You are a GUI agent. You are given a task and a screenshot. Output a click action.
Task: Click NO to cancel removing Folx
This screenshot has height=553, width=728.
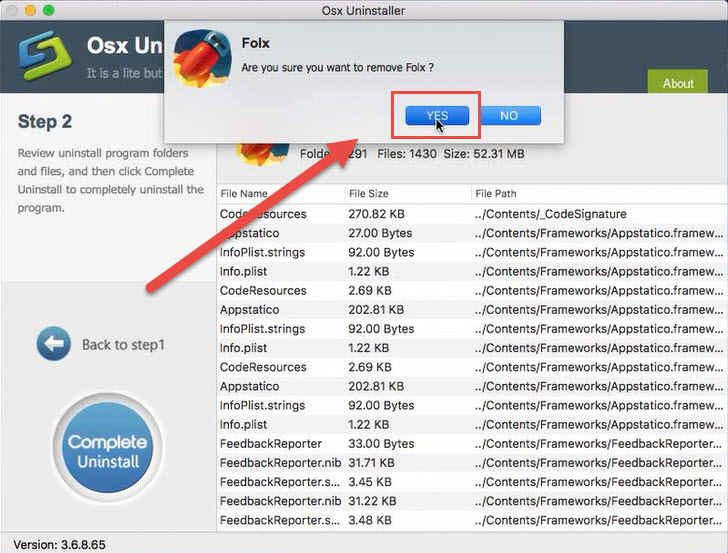[509, 115]
